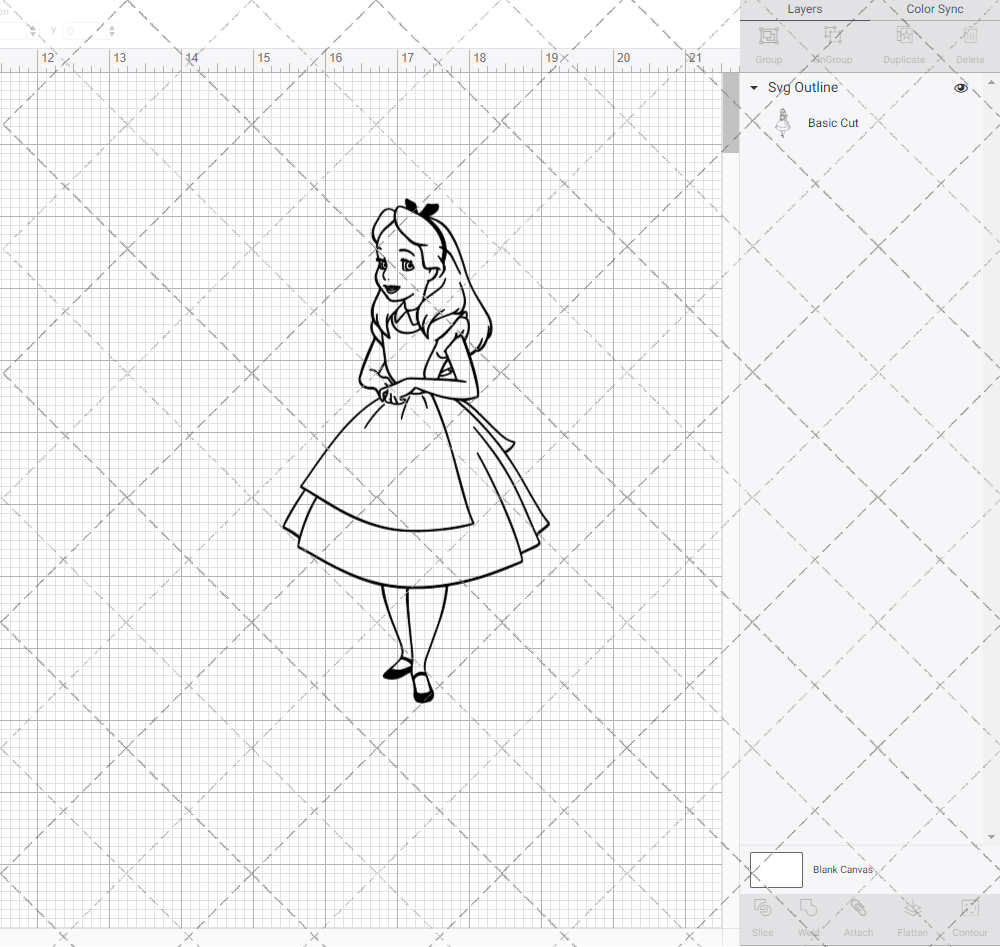Open the Blank Canvas color swatch

(776, 869)
